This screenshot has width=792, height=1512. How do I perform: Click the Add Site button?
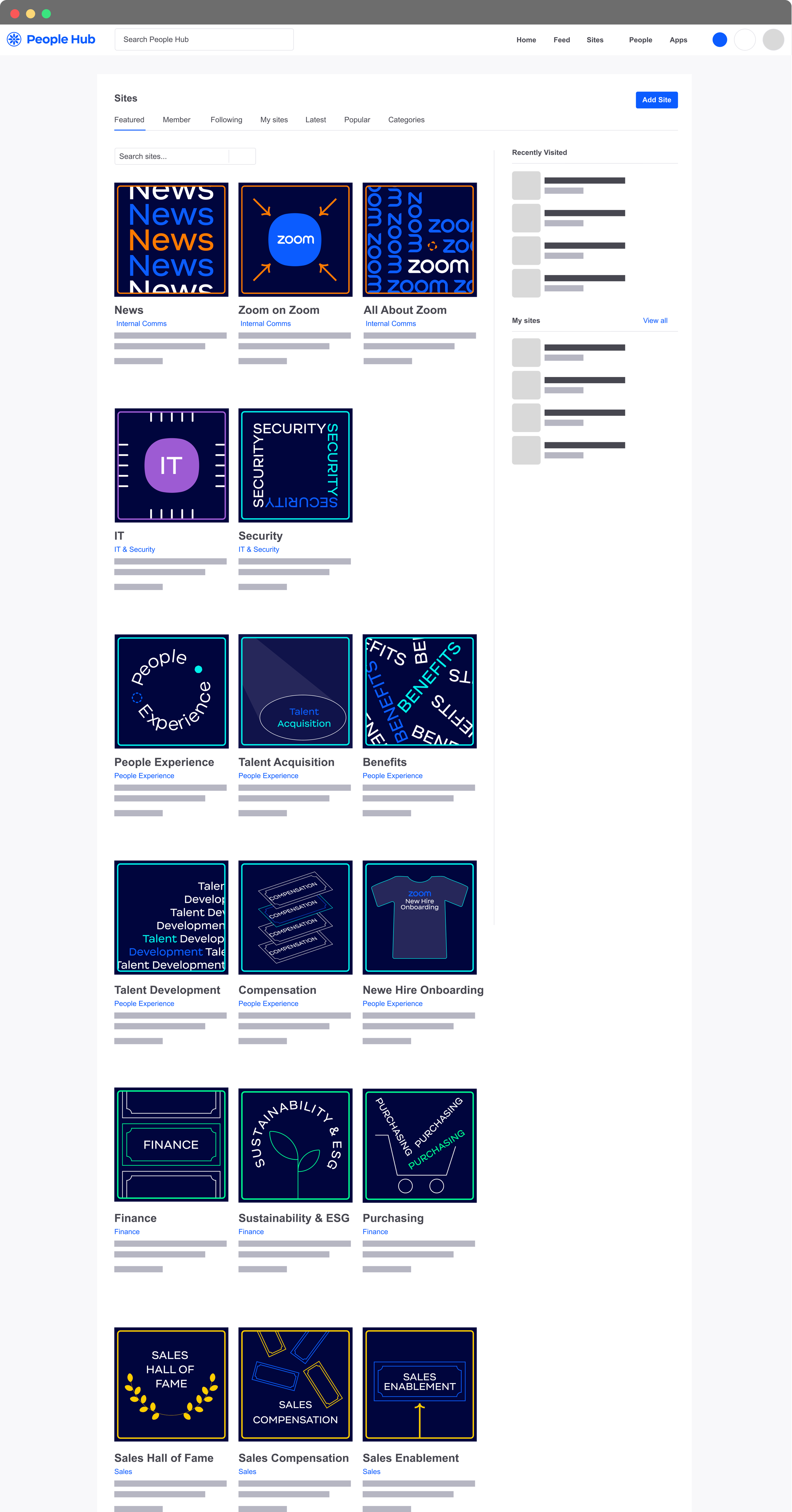[x=656, y=100]
